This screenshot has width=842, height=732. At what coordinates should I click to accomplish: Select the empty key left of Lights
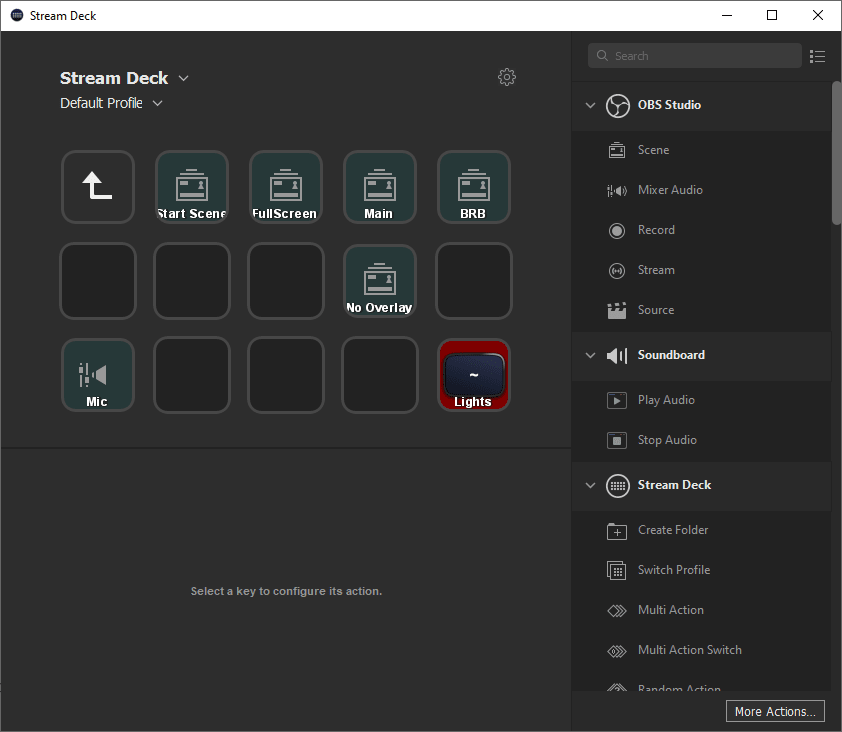tap(380, 374)
